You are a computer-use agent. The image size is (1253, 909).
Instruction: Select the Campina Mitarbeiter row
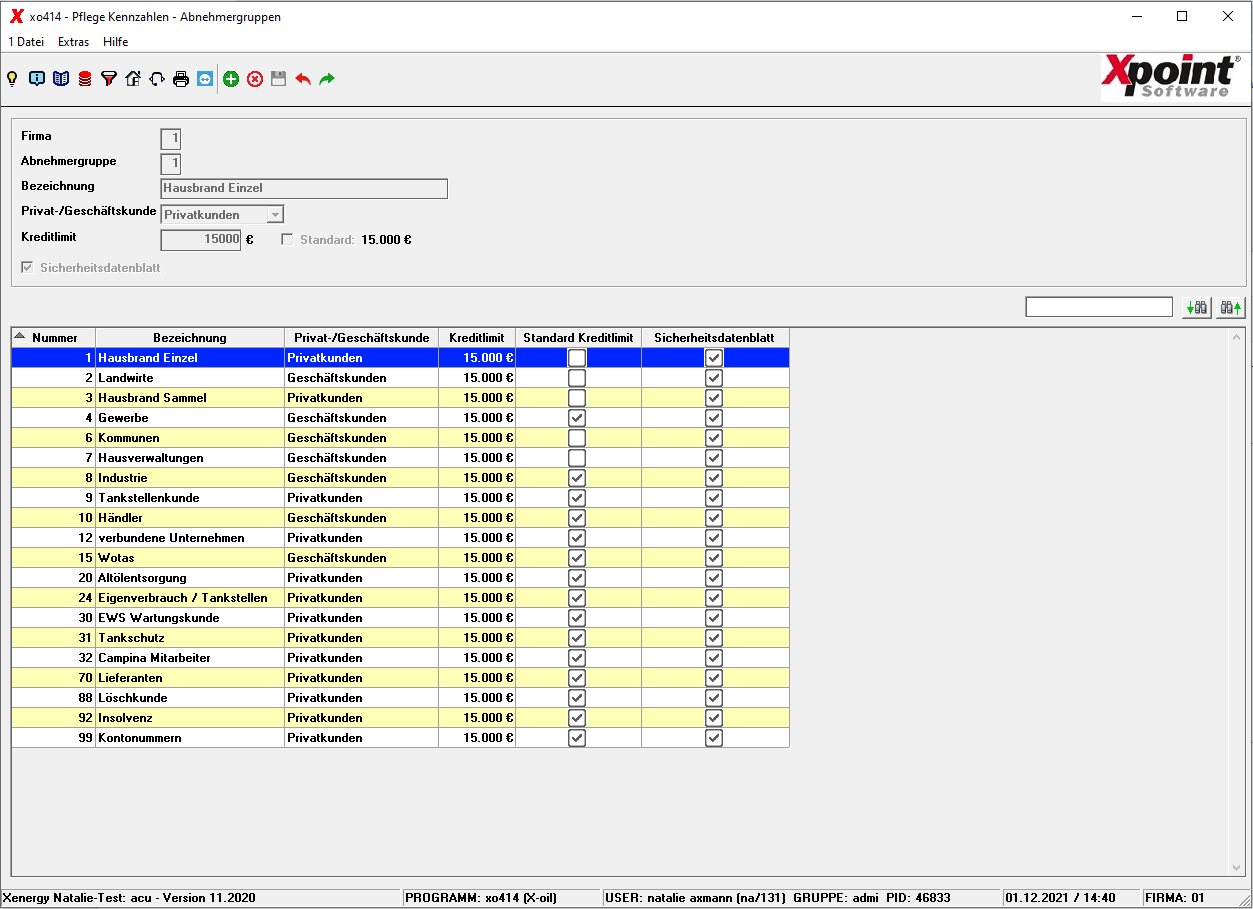[400, 657]
